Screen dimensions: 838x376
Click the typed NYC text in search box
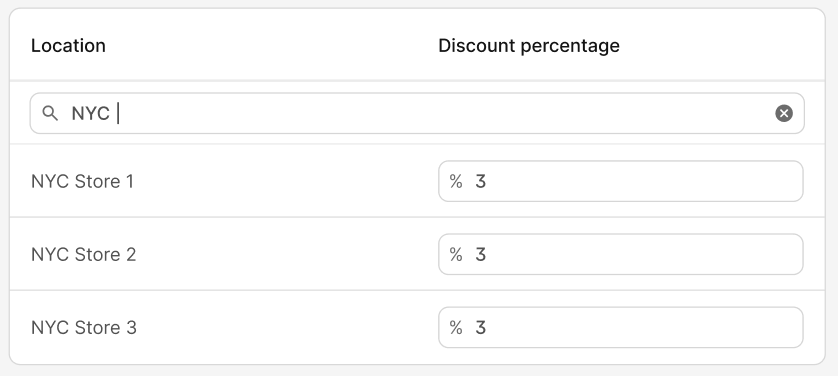point(90,113)
